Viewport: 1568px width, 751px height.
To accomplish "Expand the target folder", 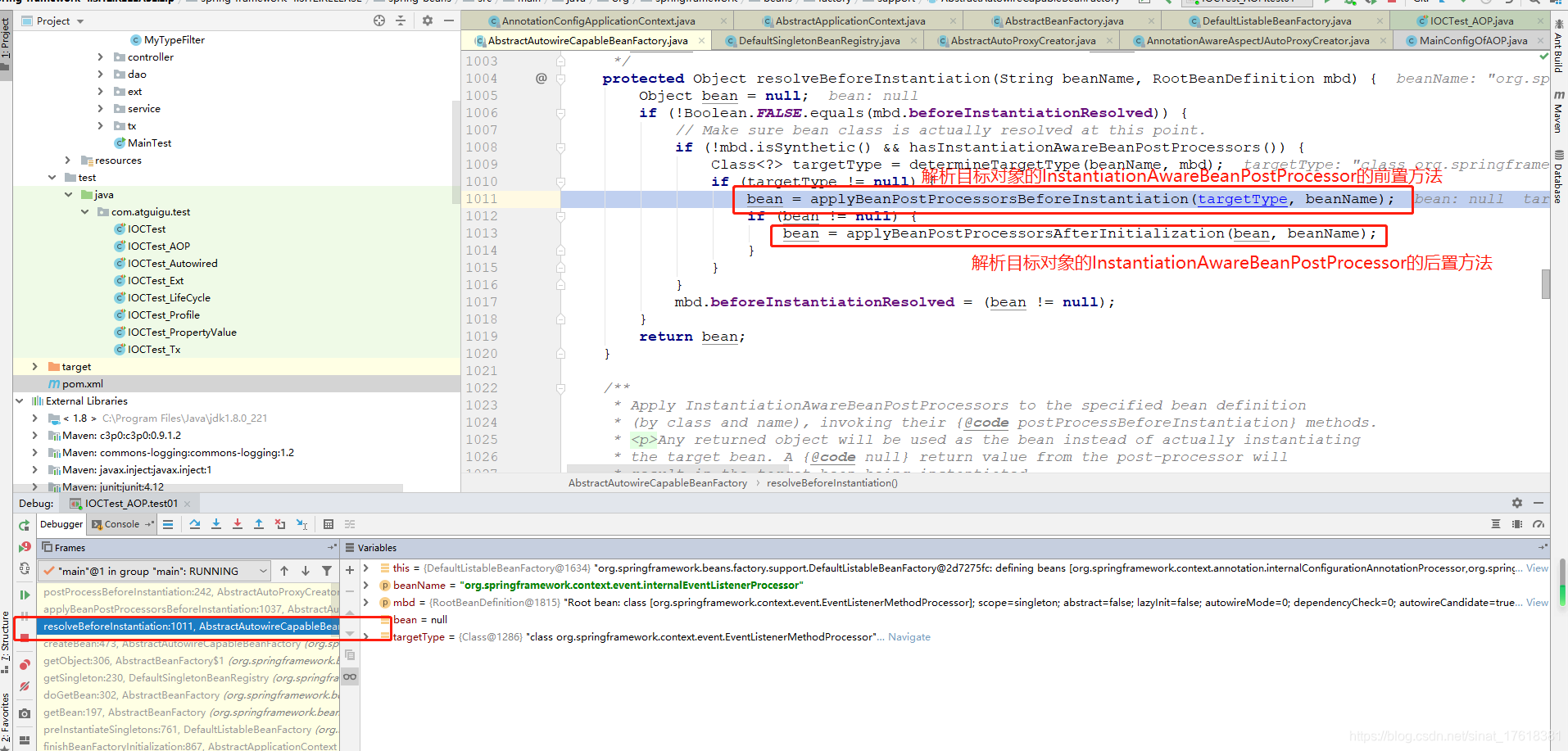I will click(x=34, y=367).
